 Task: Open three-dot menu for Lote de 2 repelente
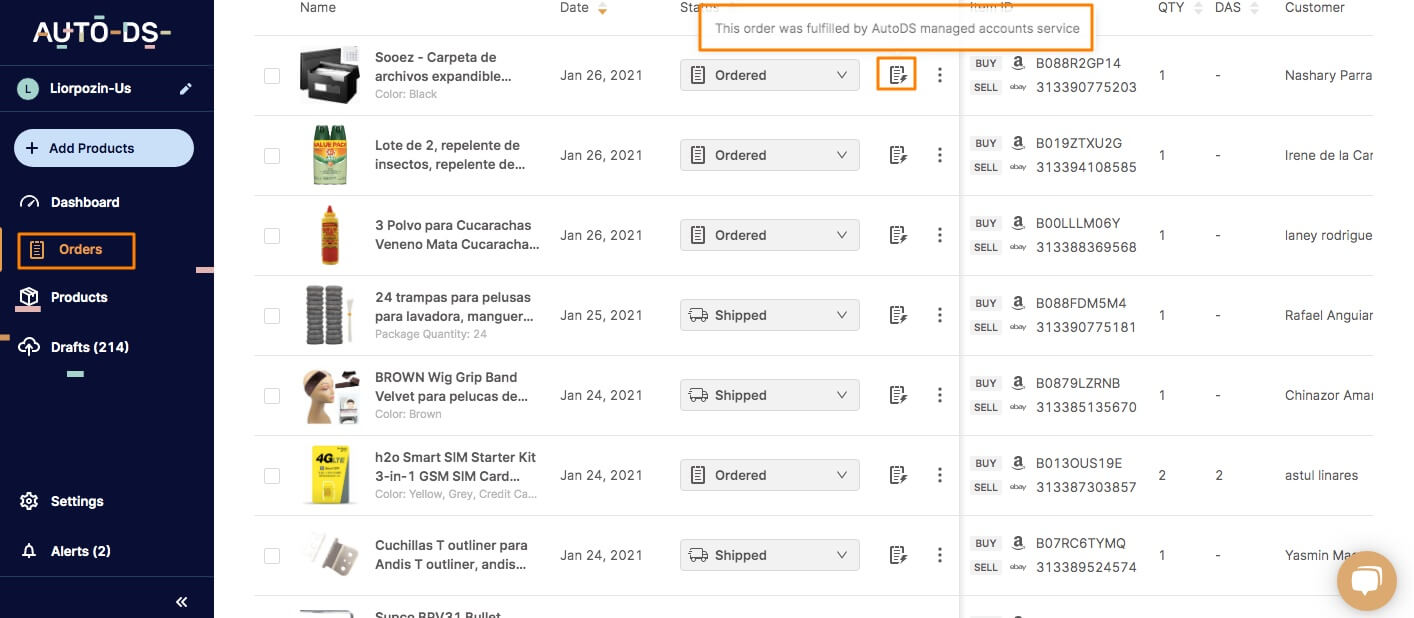click(939, 155)
